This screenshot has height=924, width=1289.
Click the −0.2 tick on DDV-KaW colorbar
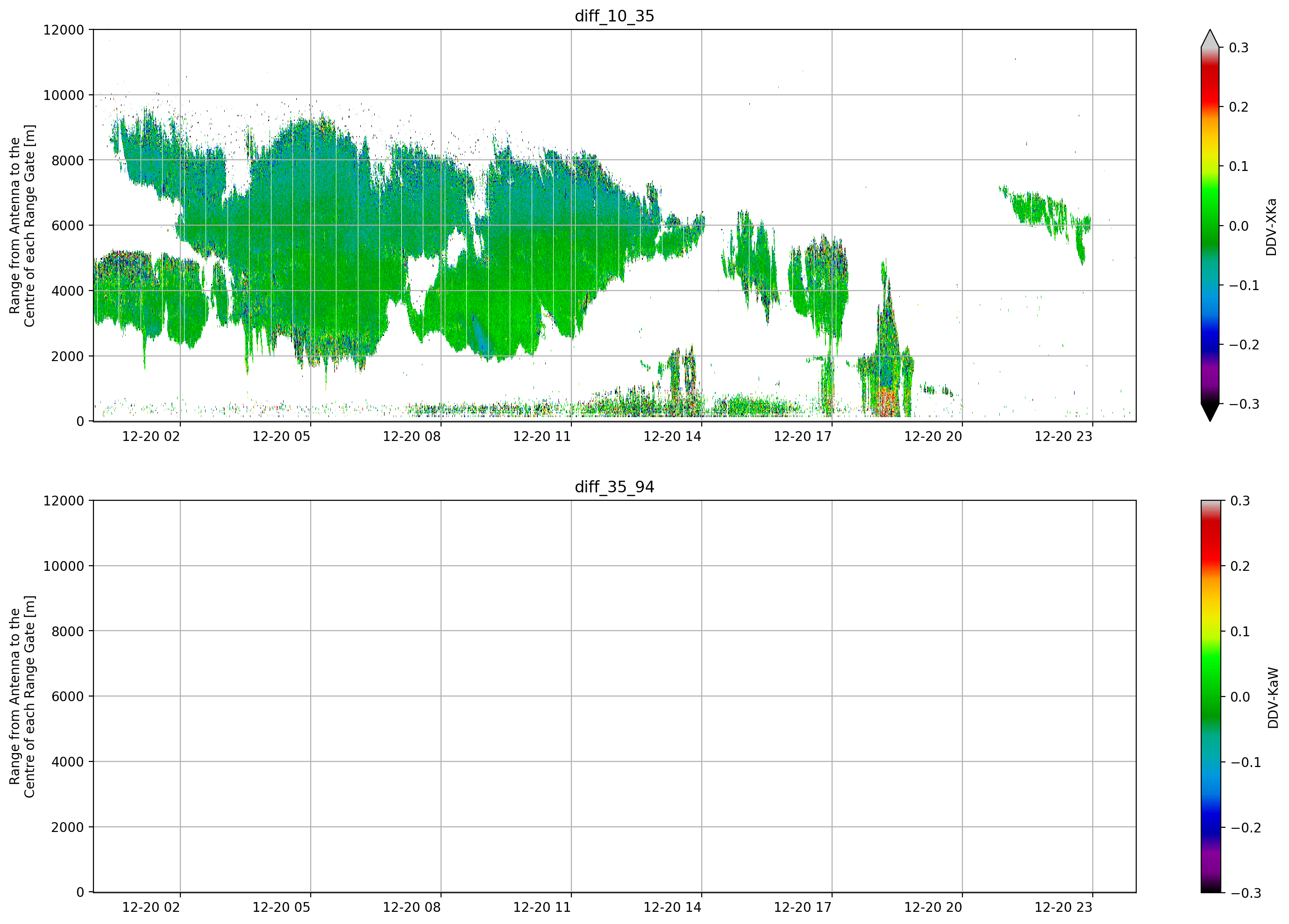point(1246,827)
